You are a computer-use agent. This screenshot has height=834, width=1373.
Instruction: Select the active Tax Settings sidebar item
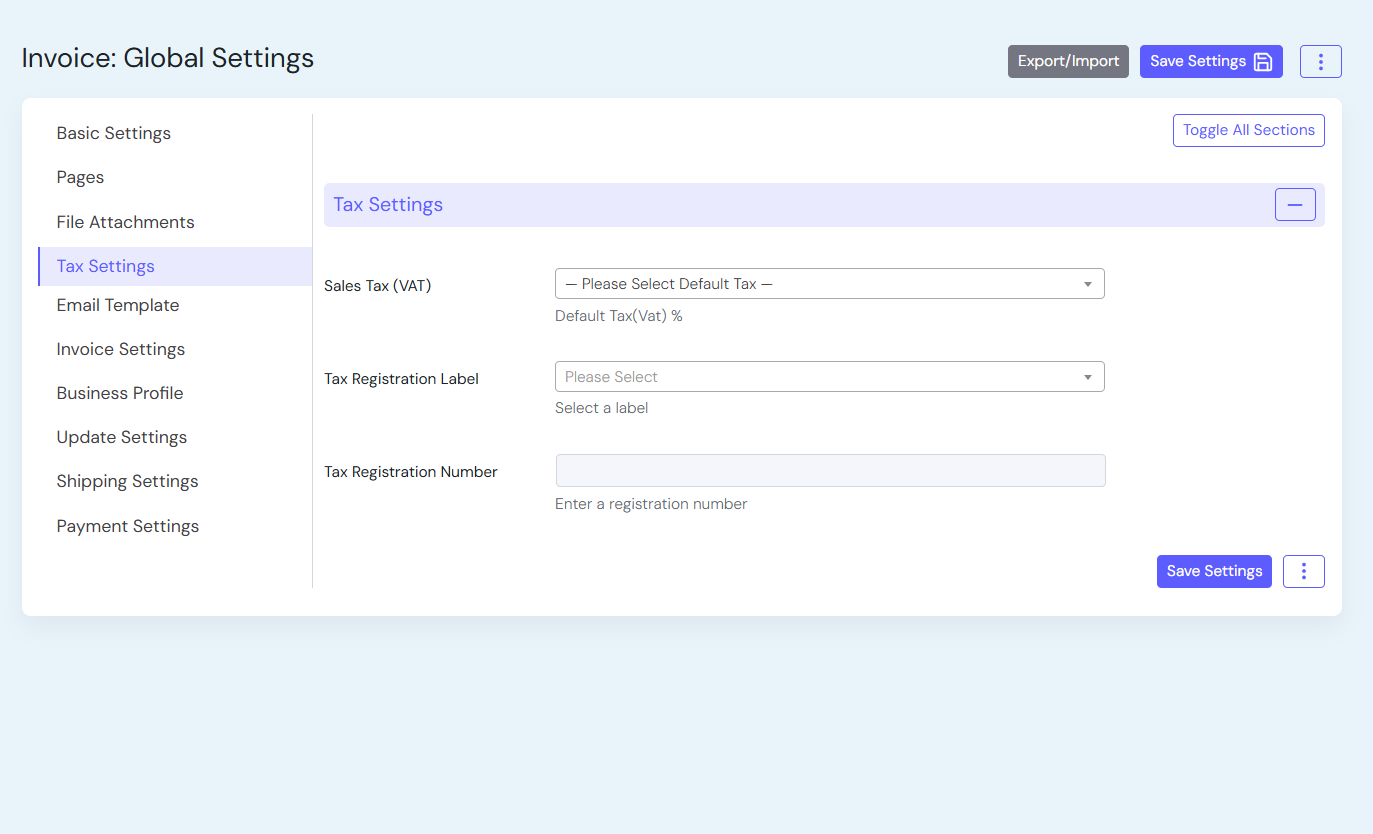coord(106,266)
